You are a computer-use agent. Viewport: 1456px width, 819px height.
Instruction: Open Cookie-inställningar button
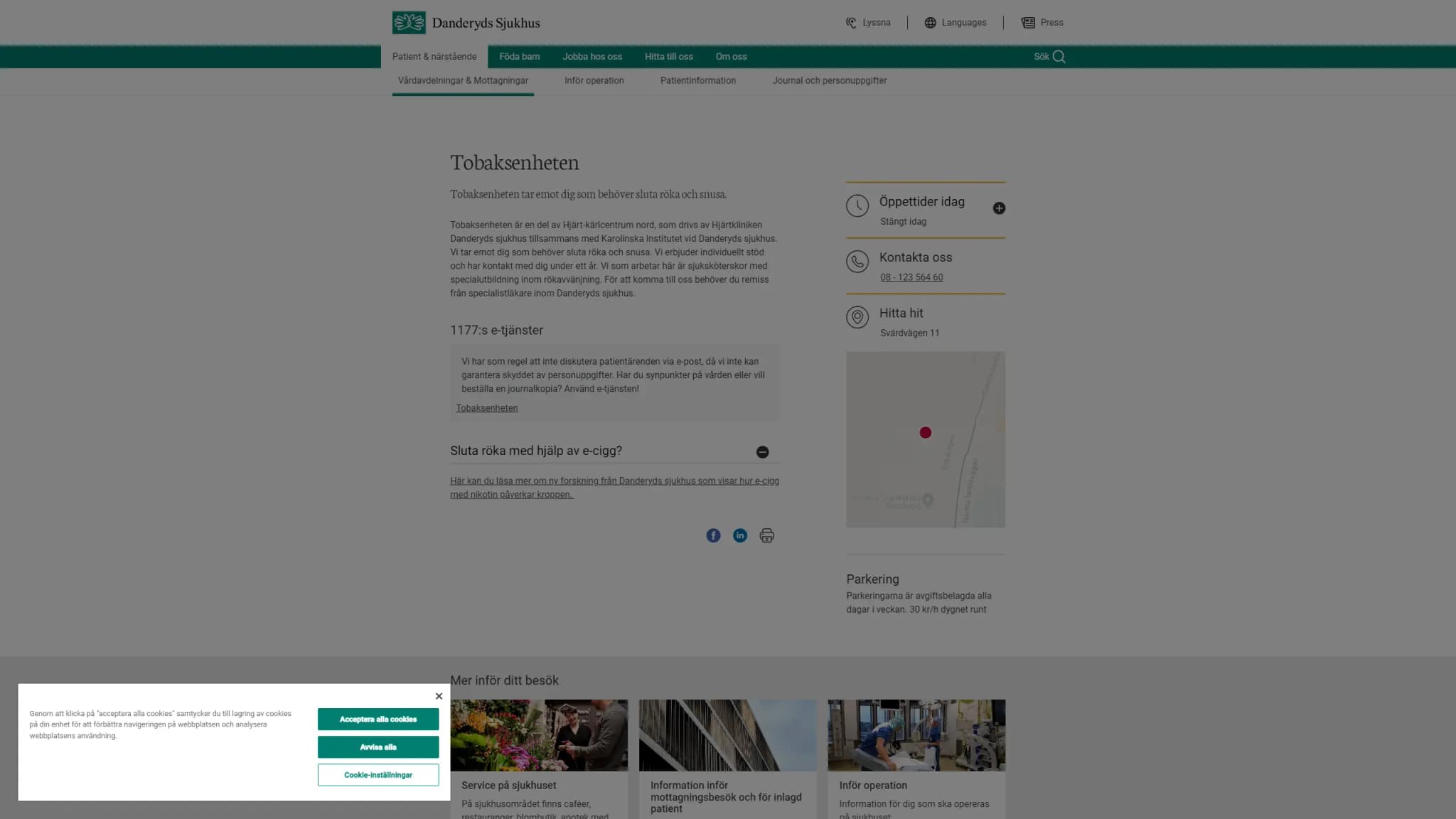(x=378, y=775)
